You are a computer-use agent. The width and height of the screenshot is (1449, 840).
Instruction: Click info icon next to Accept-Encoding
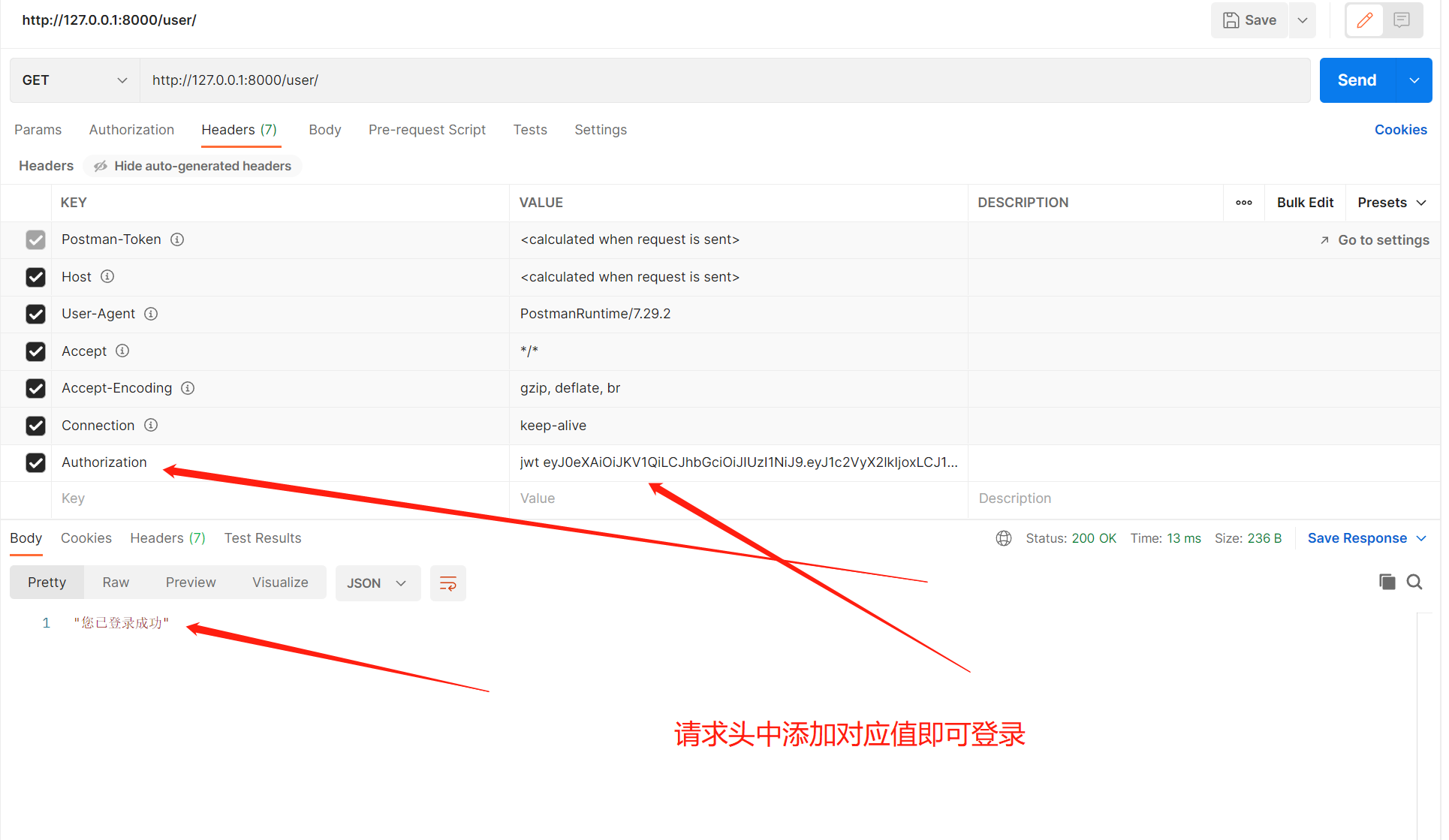(188, 389)
